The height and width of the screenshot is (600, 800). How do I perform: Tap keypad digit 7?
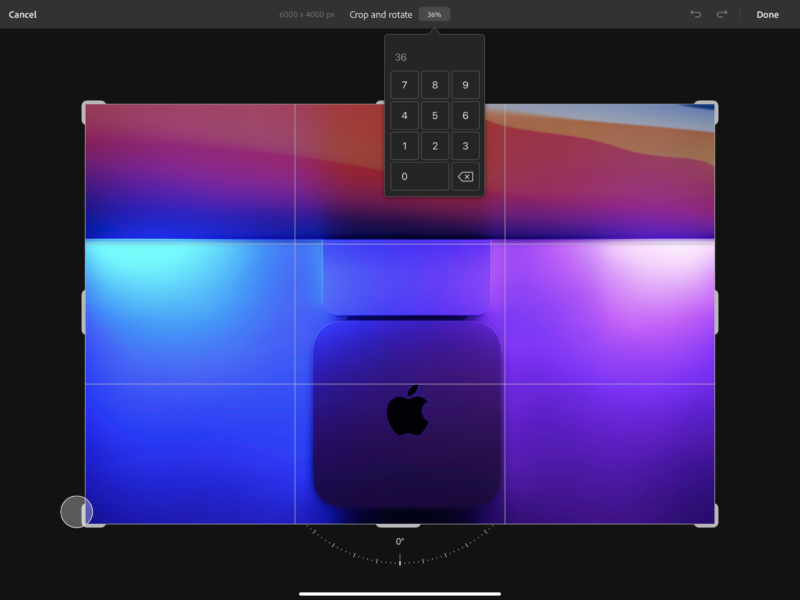pos(405,85)
